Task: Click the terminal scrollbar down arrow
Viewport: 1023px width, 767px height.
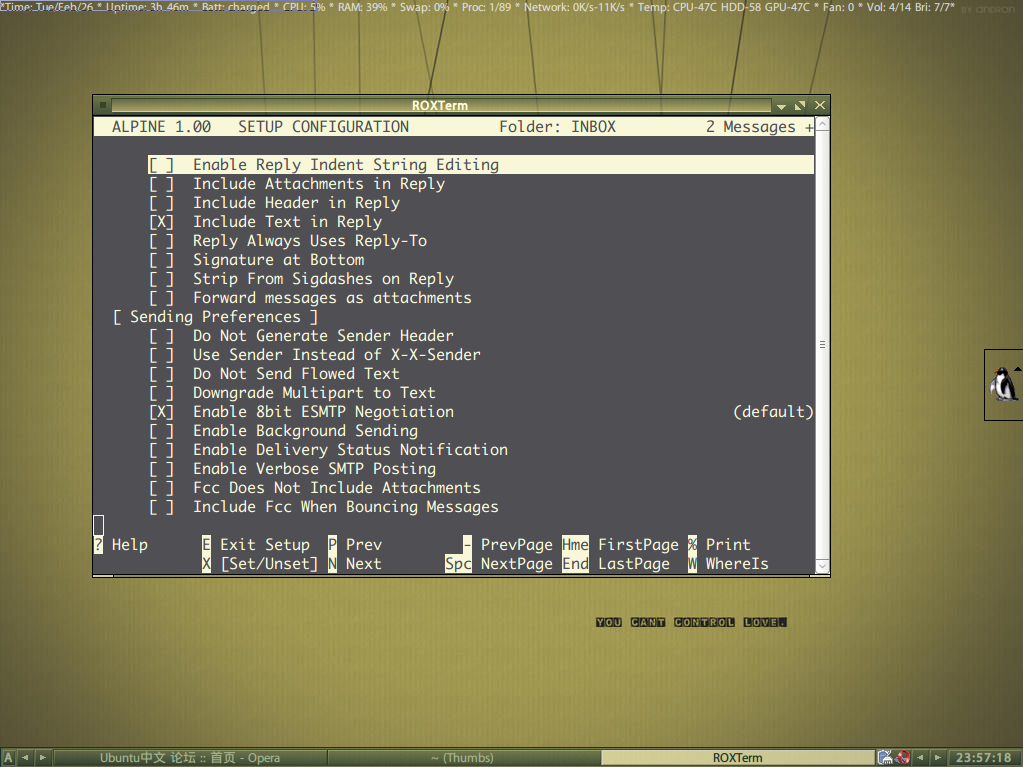Action: (823, 566)
